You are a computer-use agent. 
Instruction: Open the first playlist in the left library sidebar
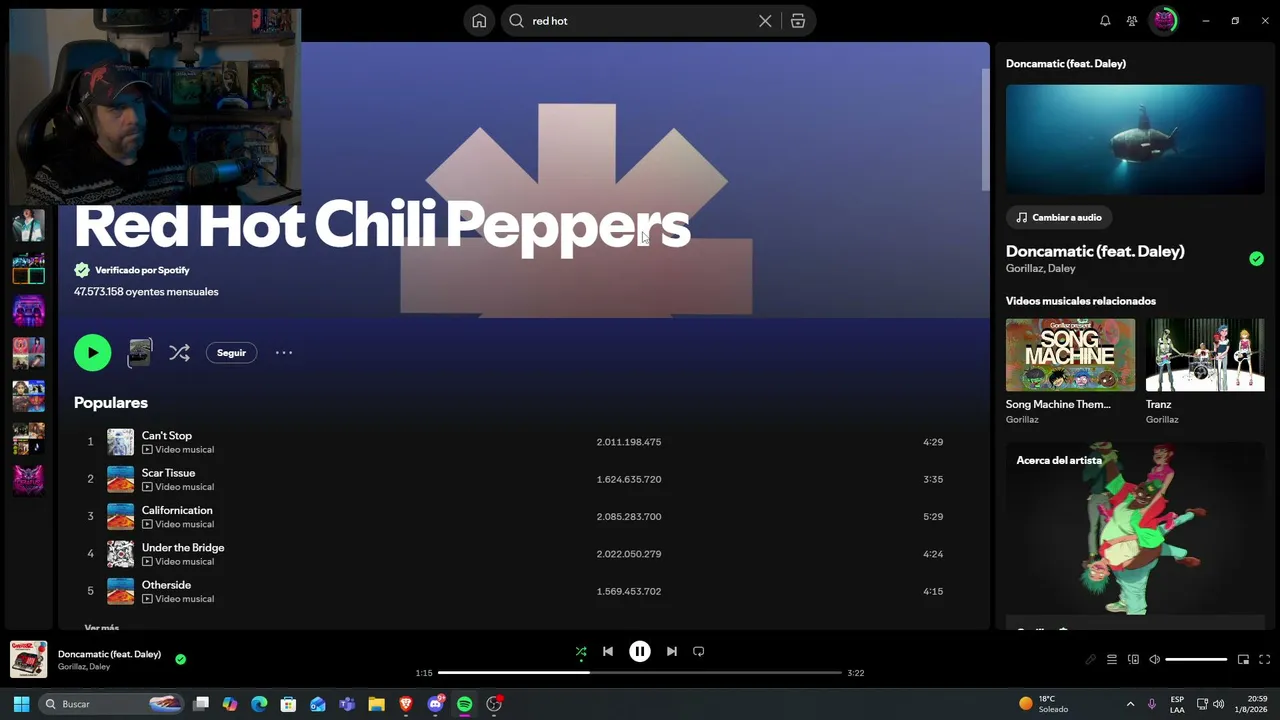[x=28, y=225]
